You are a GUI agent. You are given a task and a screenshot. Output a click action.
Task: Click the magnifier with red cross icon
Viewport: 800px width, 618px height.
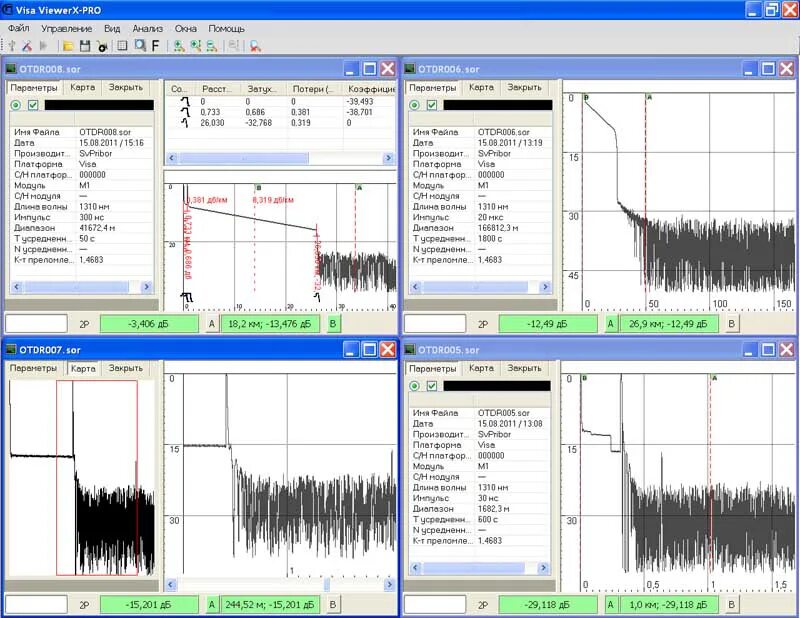click(x=255, y=46)
